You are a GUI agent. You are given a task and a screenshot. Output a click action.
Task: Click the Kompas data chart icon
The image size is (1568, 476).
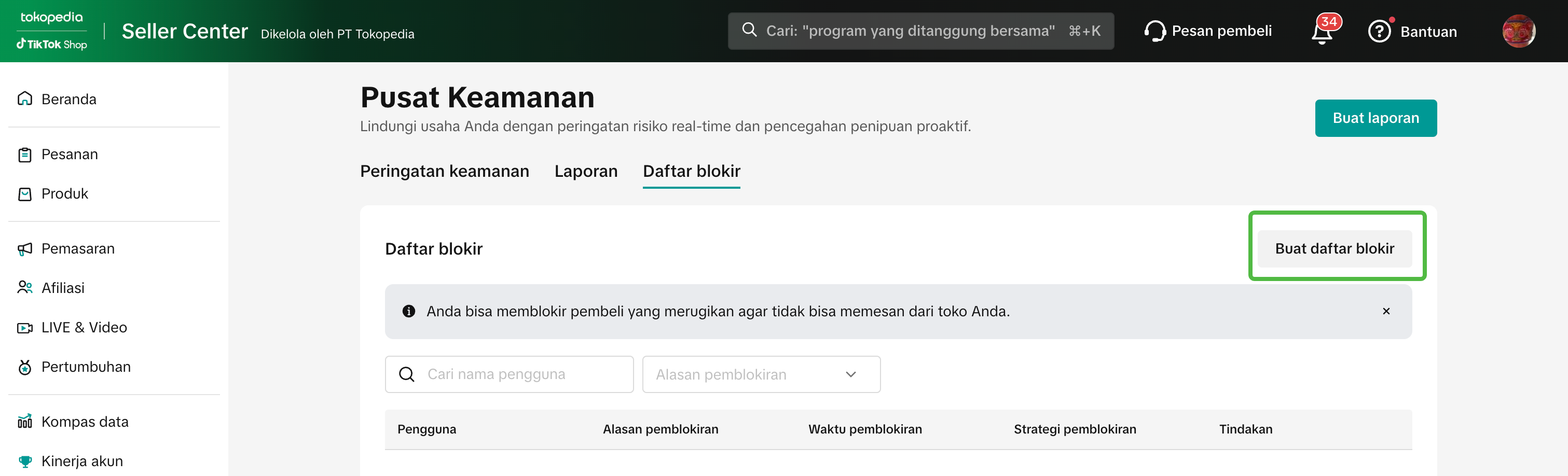click(x=24, y=421)
